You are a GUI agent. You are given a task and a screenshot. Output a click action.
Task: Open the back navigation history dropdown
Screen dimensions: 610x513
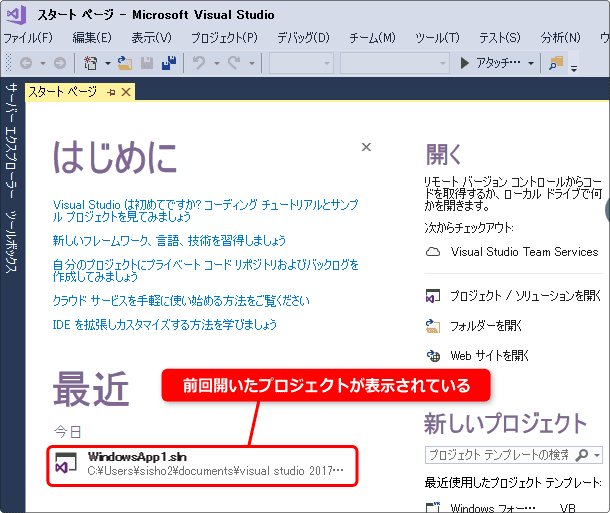pos(43,63)
